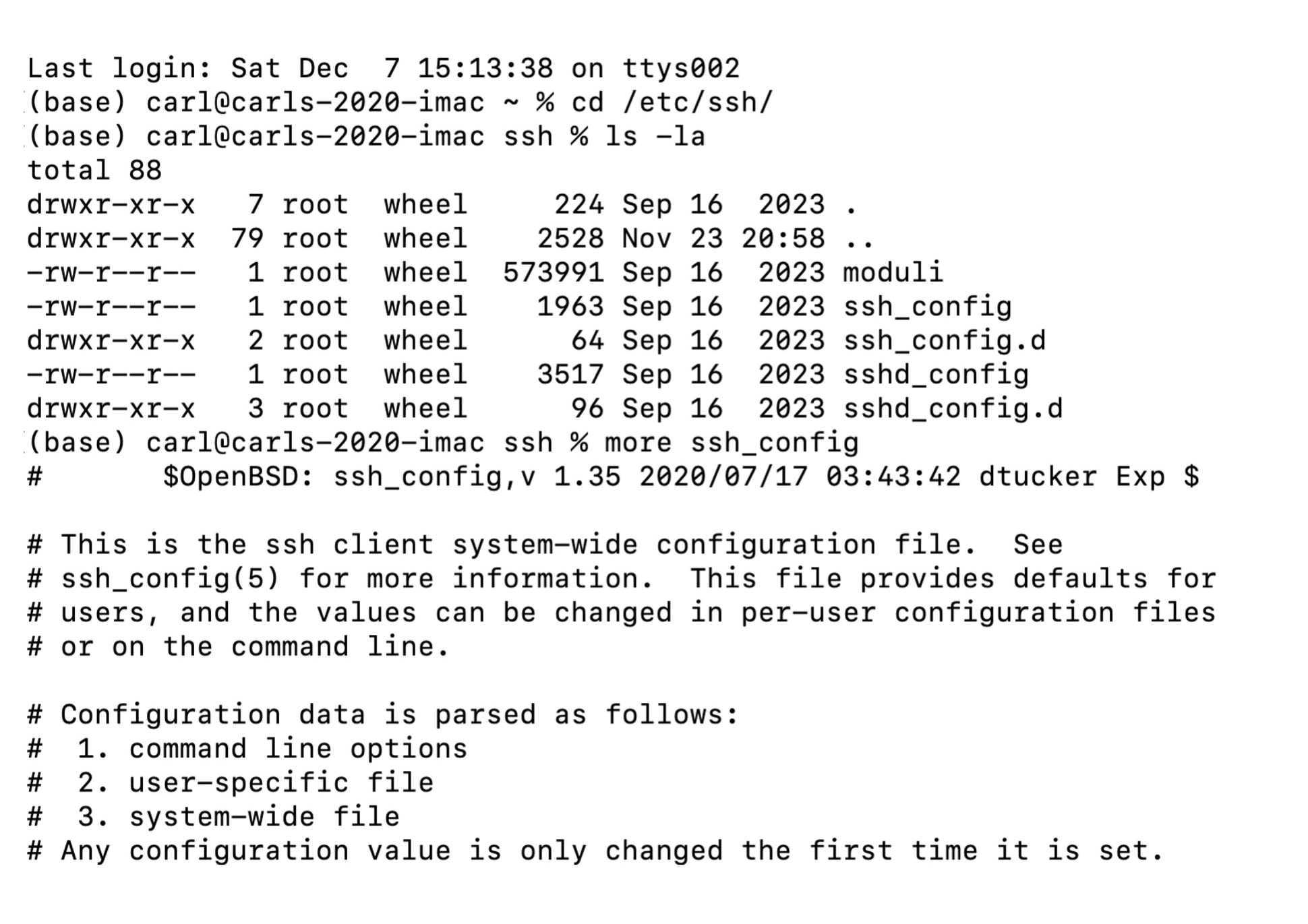Image resolution: width=1308 pixels, height=924 pixels.
Task: Click the '3. system-wide file' line
Action: point(238,817)
